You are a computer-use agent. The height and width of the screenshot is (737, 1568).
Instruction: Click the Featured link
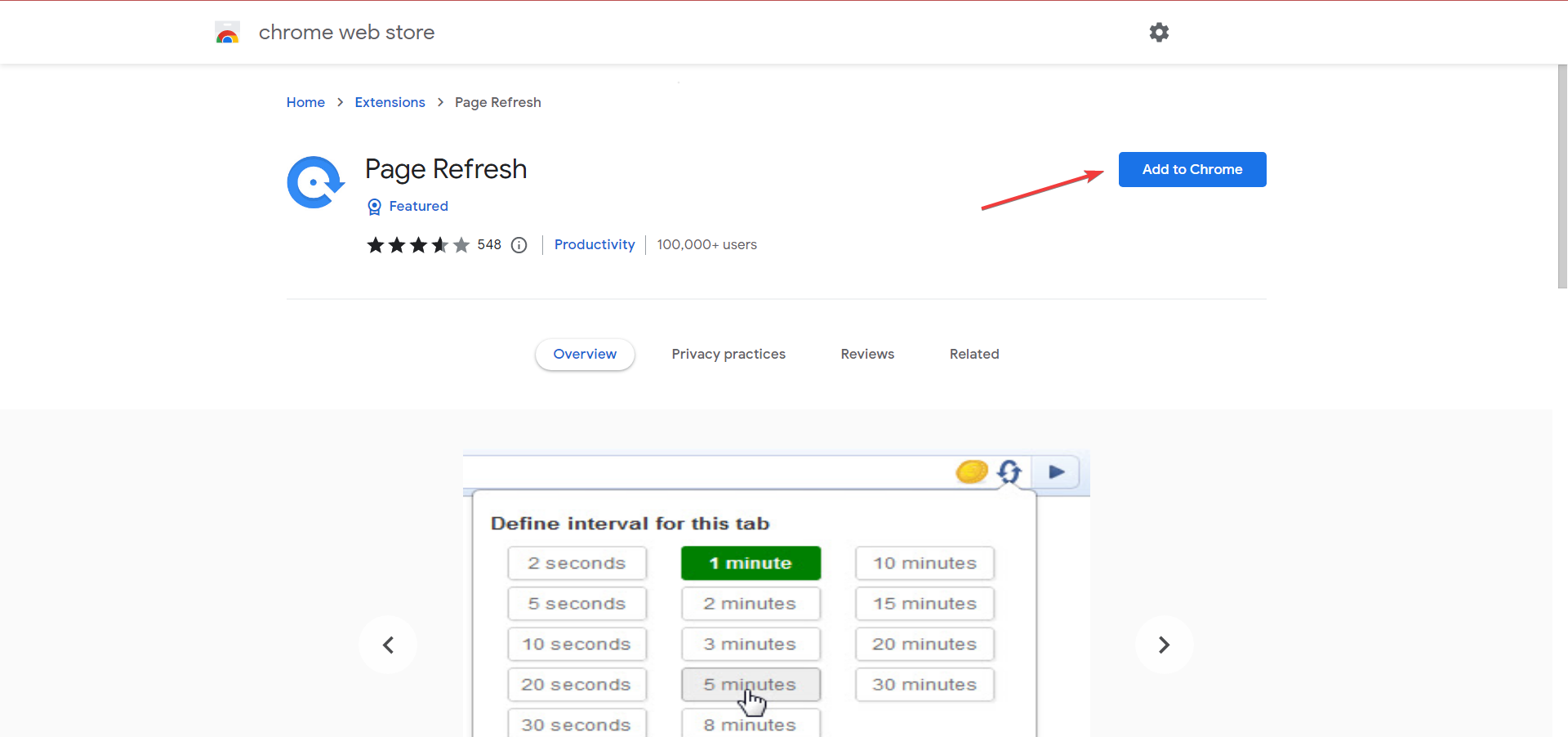point(418,206)
